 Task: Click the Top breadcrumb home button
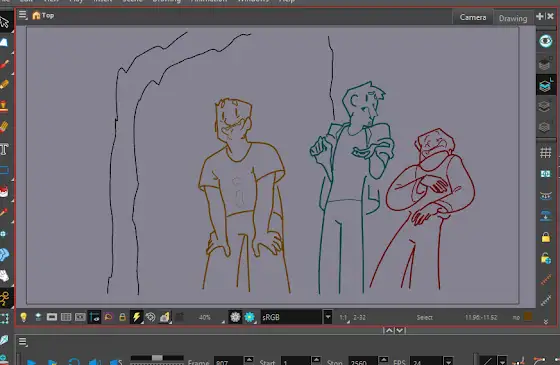(x=43, y=15)
